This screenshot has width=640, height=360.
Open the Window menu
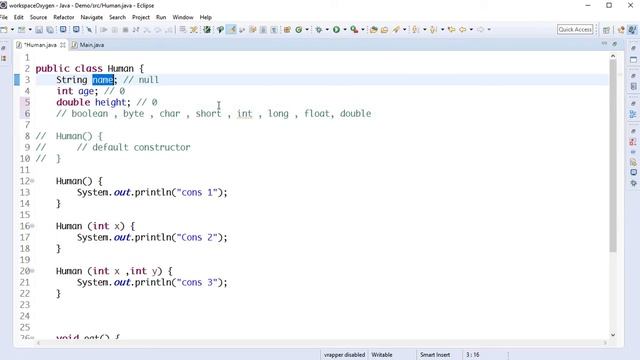(183, 17)
